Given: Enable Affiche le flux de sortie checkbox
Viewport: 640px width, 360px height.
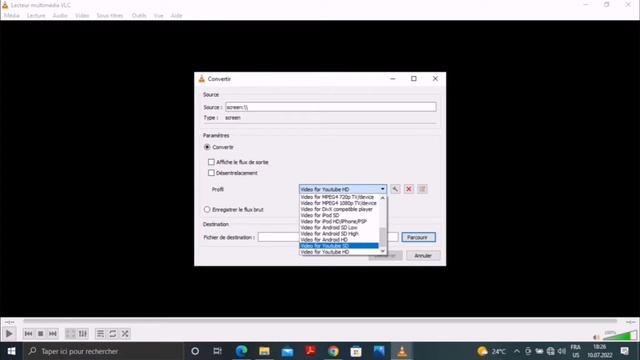Looking at the screenshot, I should 211,162.
